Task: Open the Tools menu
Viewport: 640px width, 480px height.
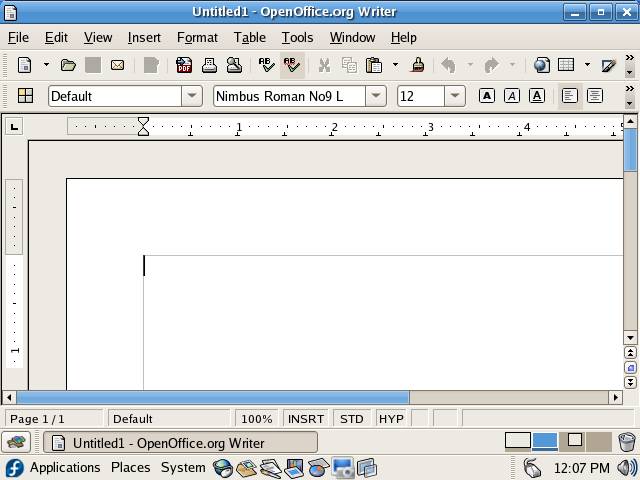Action: pos(297,37)
